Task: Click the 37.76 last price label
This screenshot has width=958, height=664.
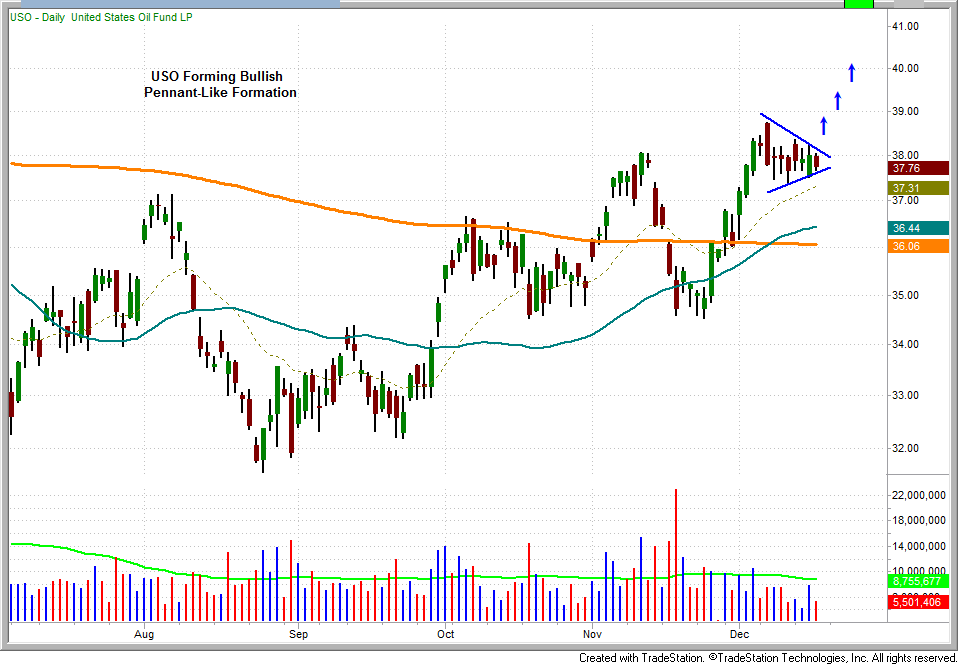Action: coord(920,168)
